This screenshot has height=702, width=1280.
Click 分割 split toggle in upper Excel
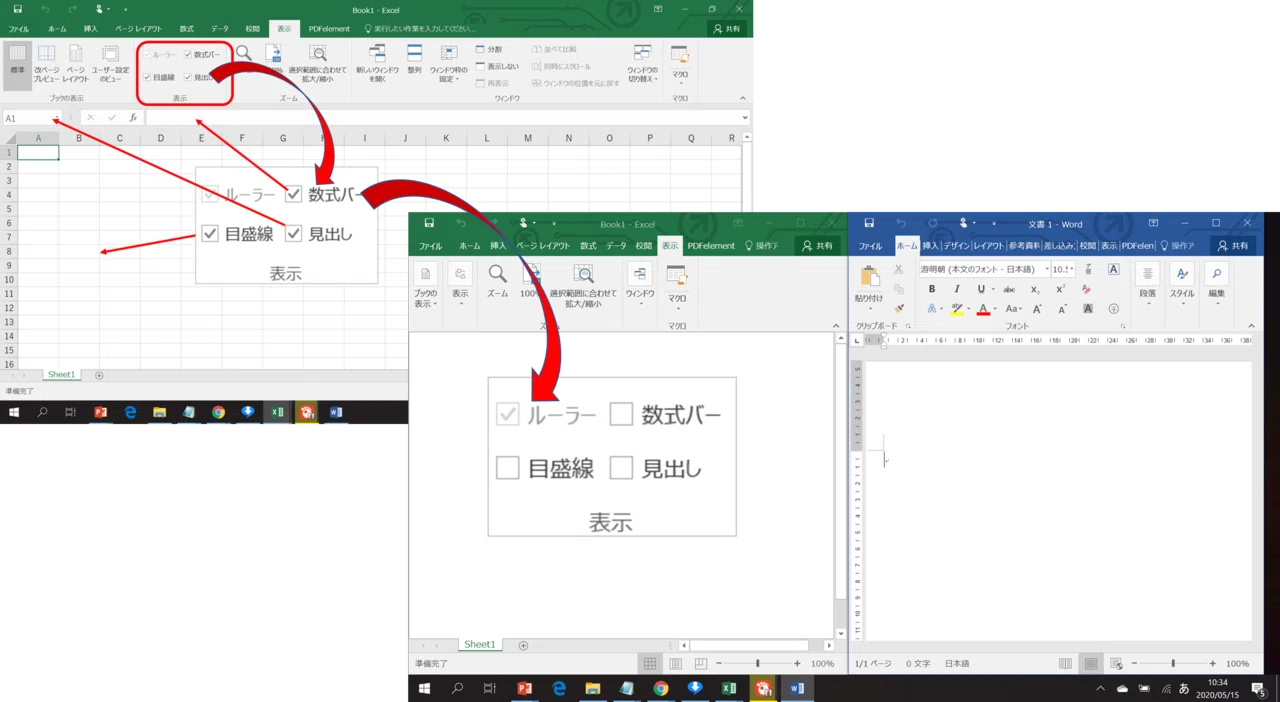tap(489, 49)
